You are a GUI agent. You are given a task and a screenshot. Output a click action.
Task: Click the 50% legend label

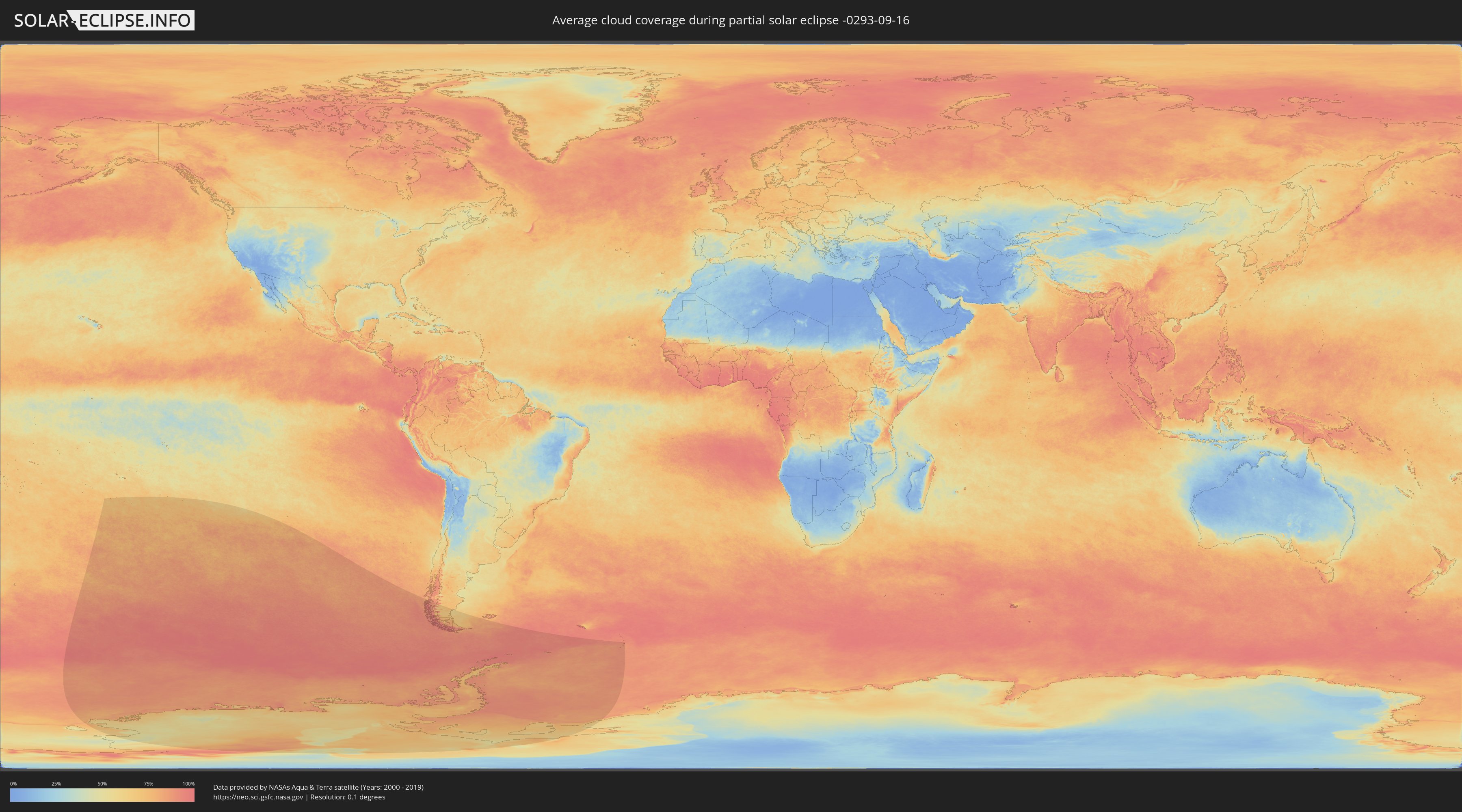coord(102,784)
